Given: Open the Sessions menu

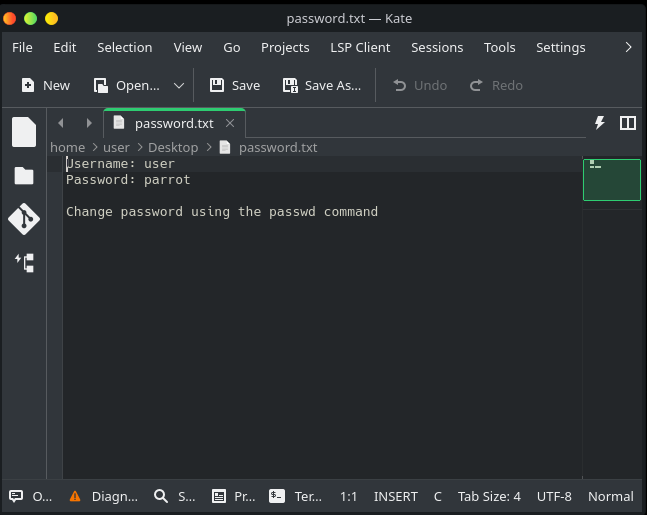Looking at the screenshot, I should pyautogui.click(x=437, y=47).
